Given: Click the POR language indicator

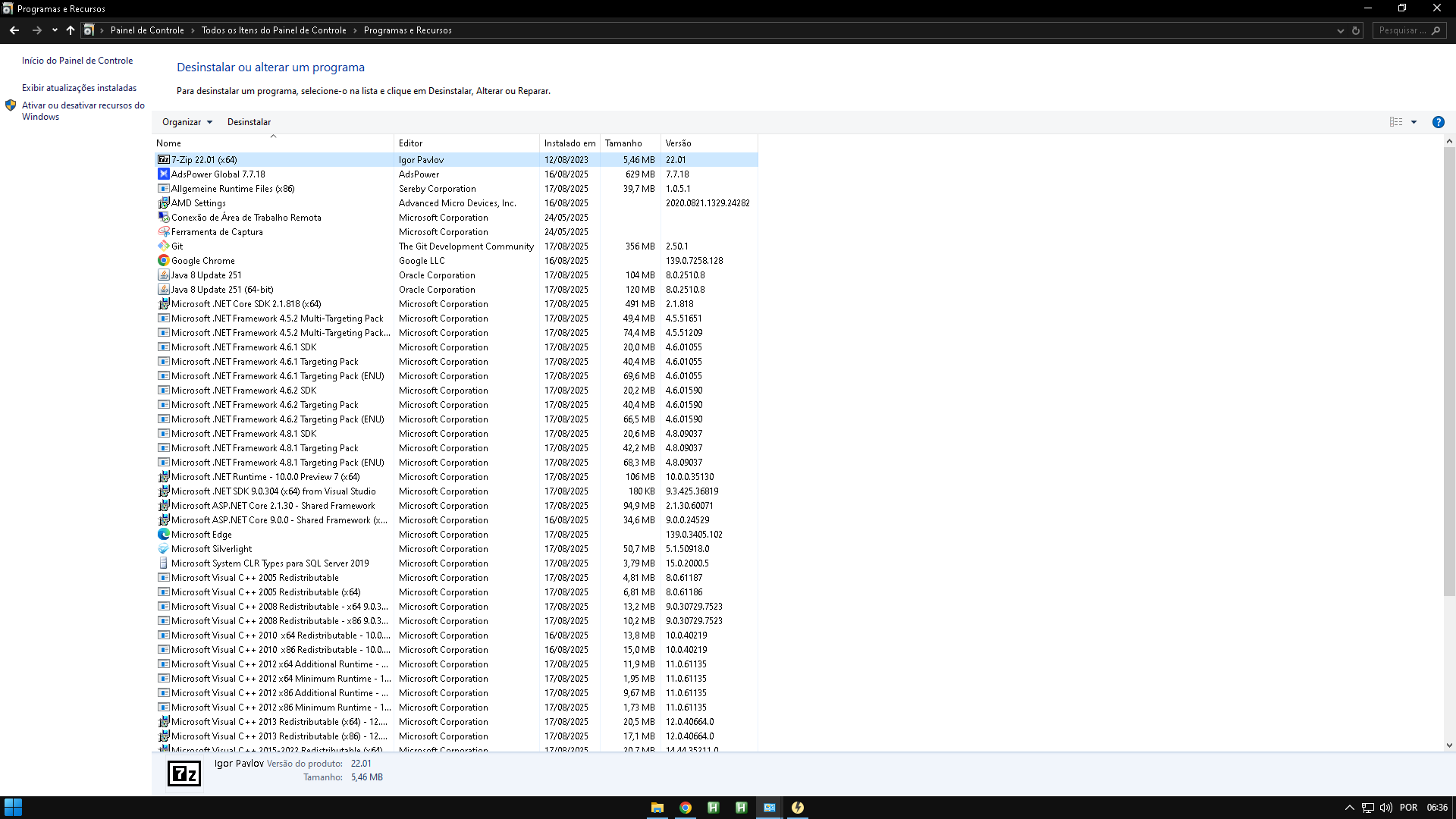Looking at the screenshot, I should click(x=1408, y=808).
